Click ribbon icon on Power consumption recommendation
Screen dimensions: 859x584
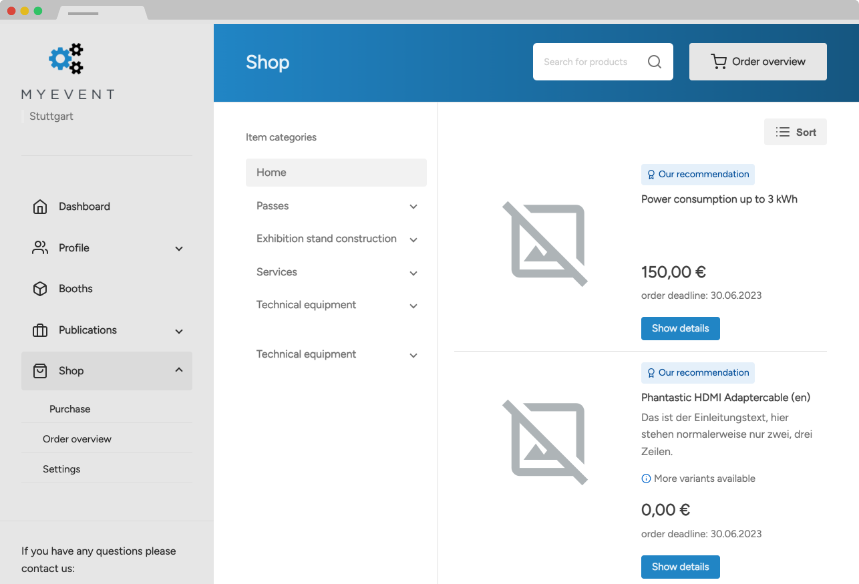click(651, 175)
